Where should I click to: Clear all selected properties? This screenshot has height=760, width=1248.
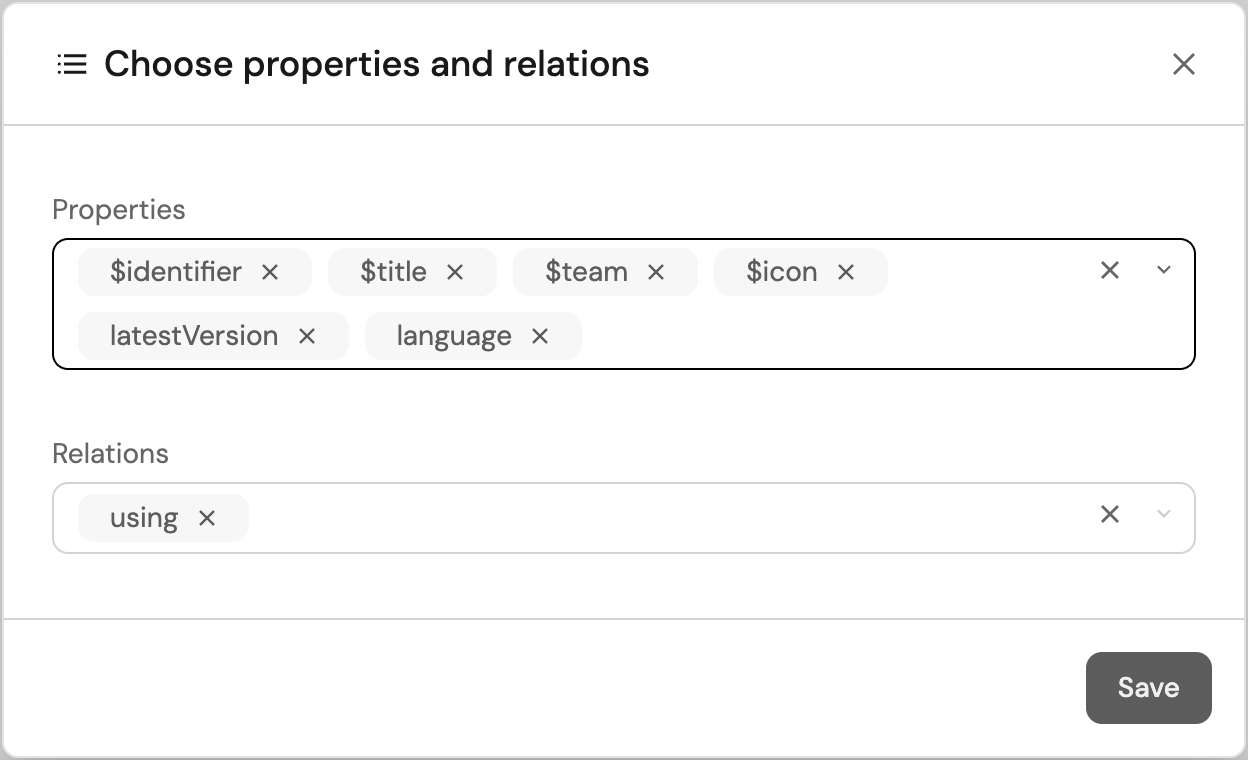coord(1110,270)
